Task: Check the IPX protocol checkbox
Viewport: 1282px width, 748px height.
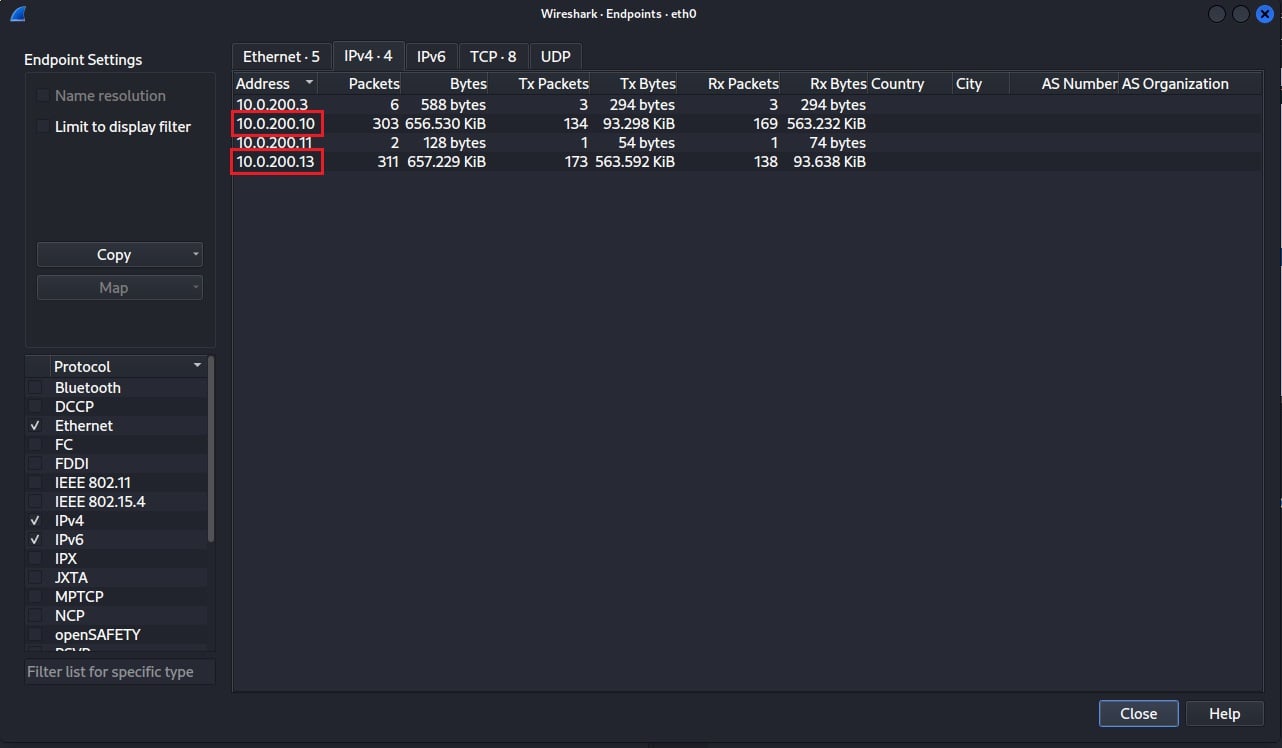Action: 35,559
